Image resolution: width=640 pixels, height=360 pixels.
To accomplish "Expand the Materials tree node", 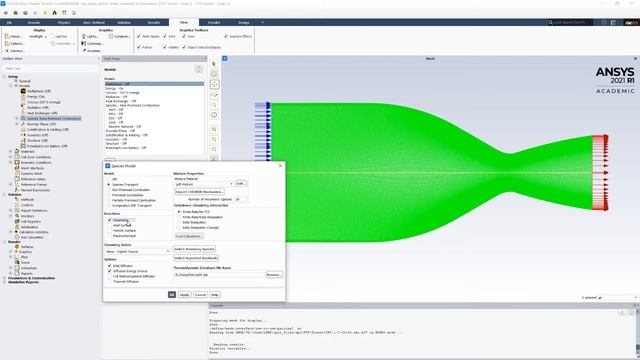I will pos(11,151).
